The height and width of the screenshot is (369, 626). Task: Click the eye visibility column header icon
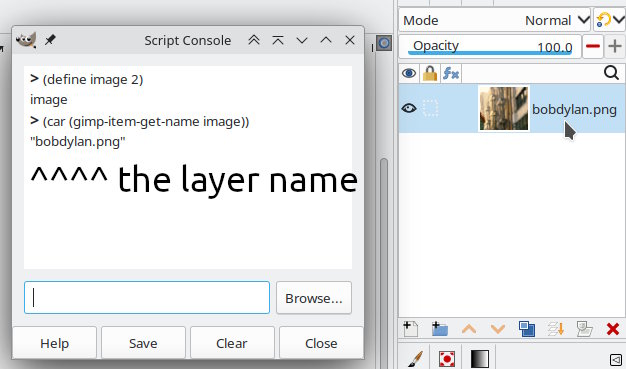[409, 73]
